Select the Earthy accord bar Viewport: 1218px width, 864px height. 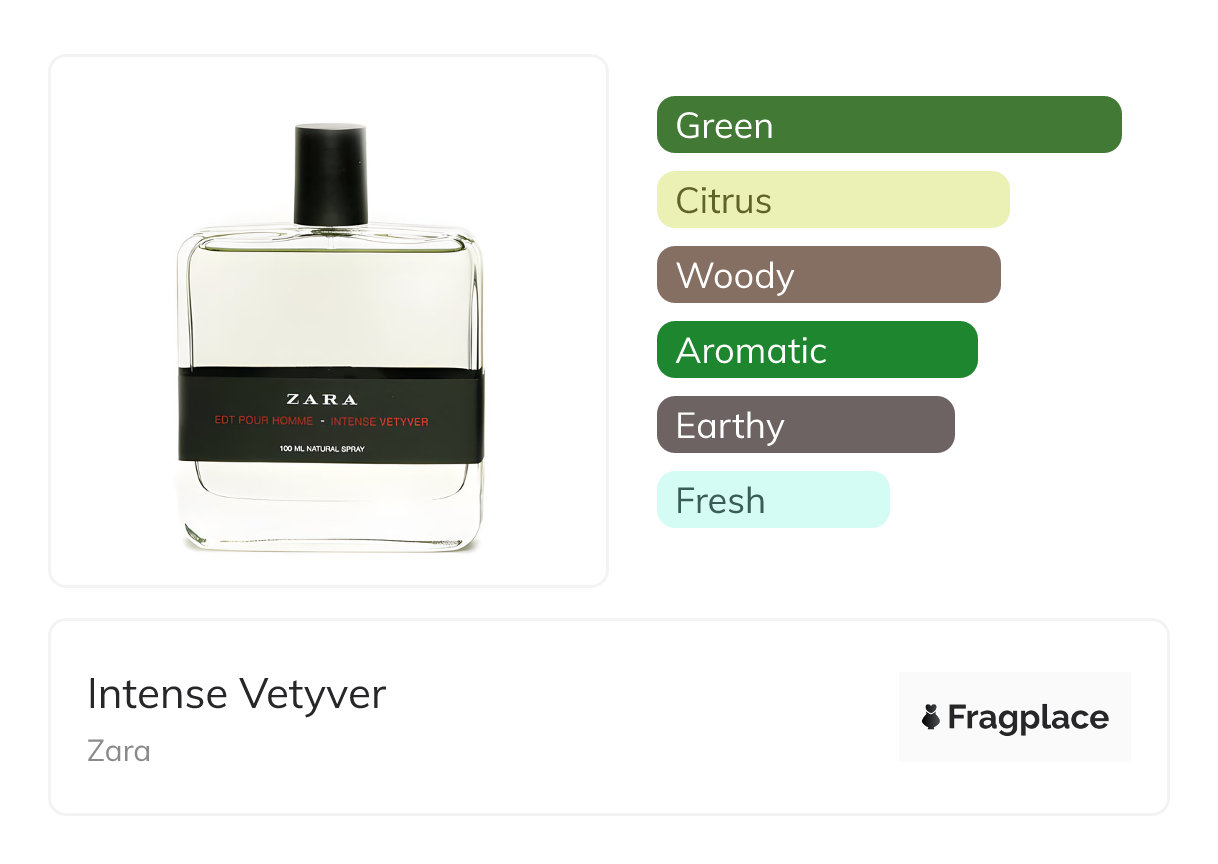[x=806, y=425]
